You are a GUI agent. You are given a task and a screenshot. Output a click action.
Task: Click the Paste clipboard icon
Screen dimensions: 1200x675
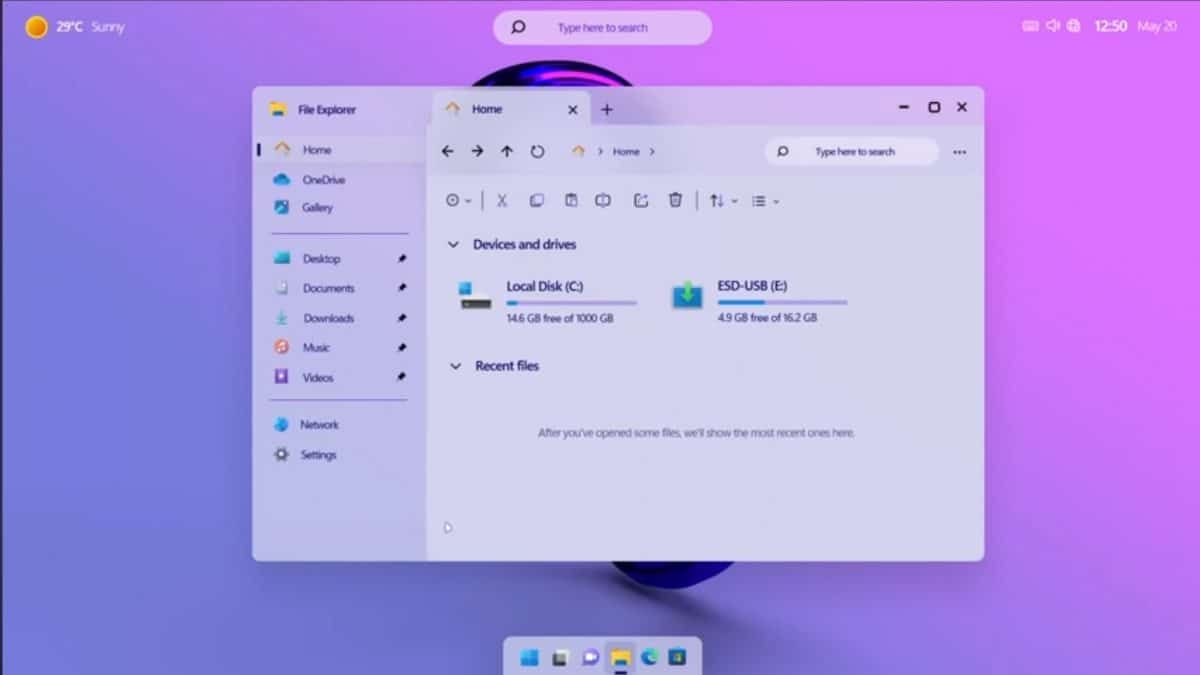[x=570, y=201]
